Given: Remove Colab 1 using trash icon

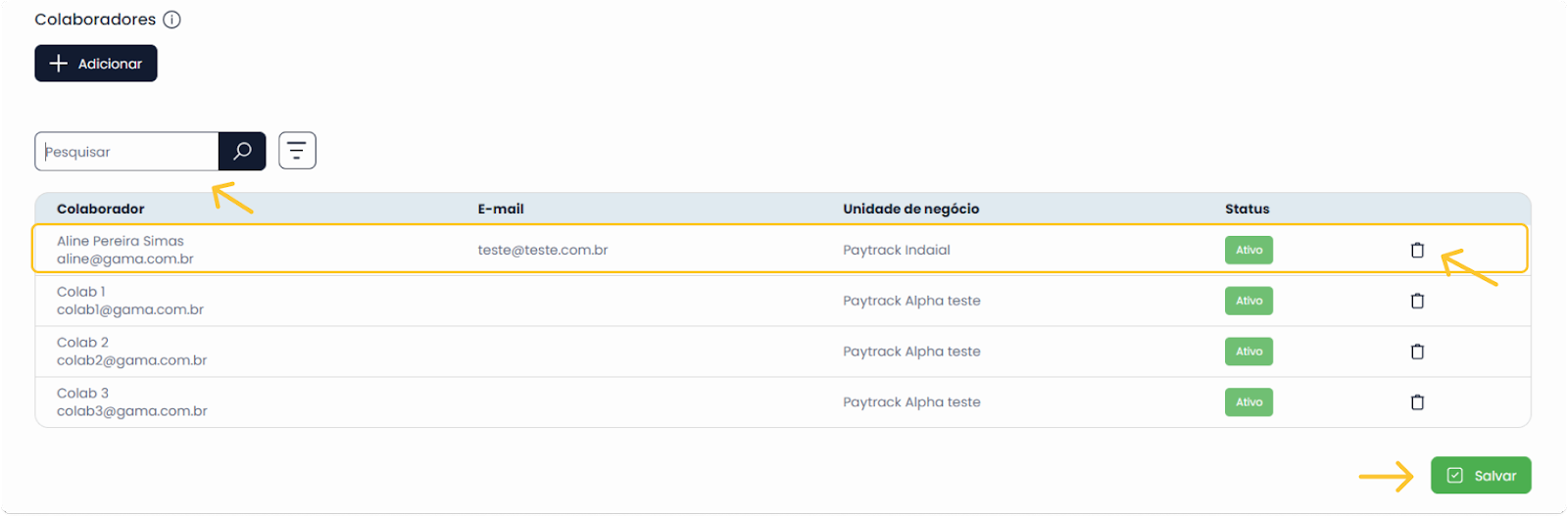Looking at the screenshot, I should pyautogui.click(x=1417, y=301).
